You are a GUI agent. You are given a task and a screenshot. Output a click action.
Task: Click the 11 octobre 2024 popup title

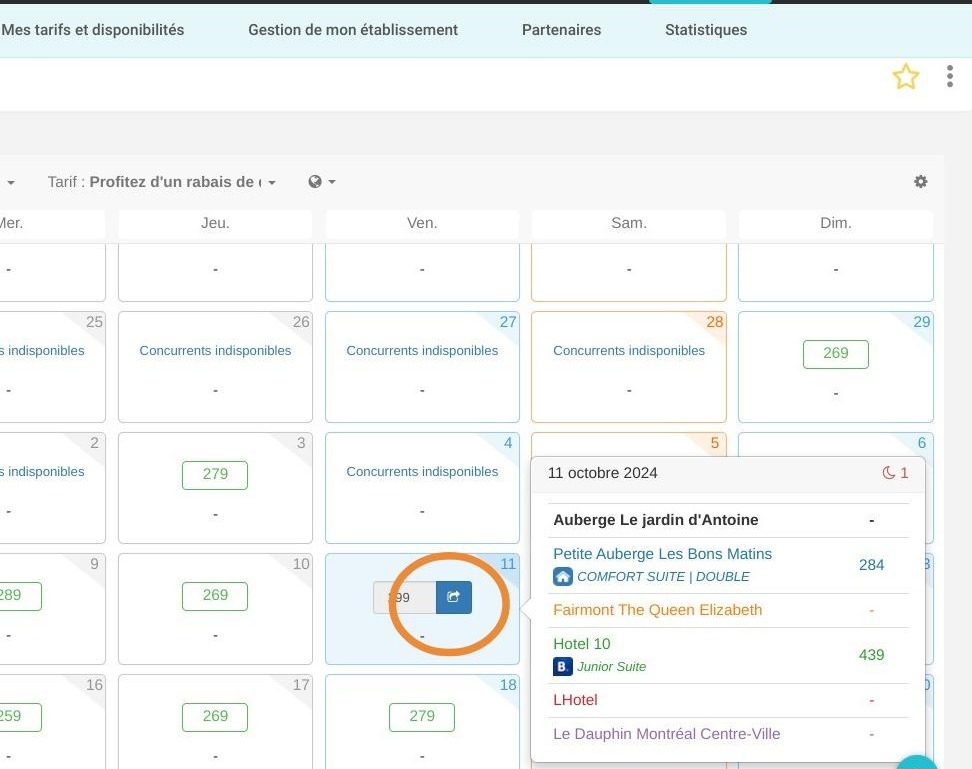(603, 473)
